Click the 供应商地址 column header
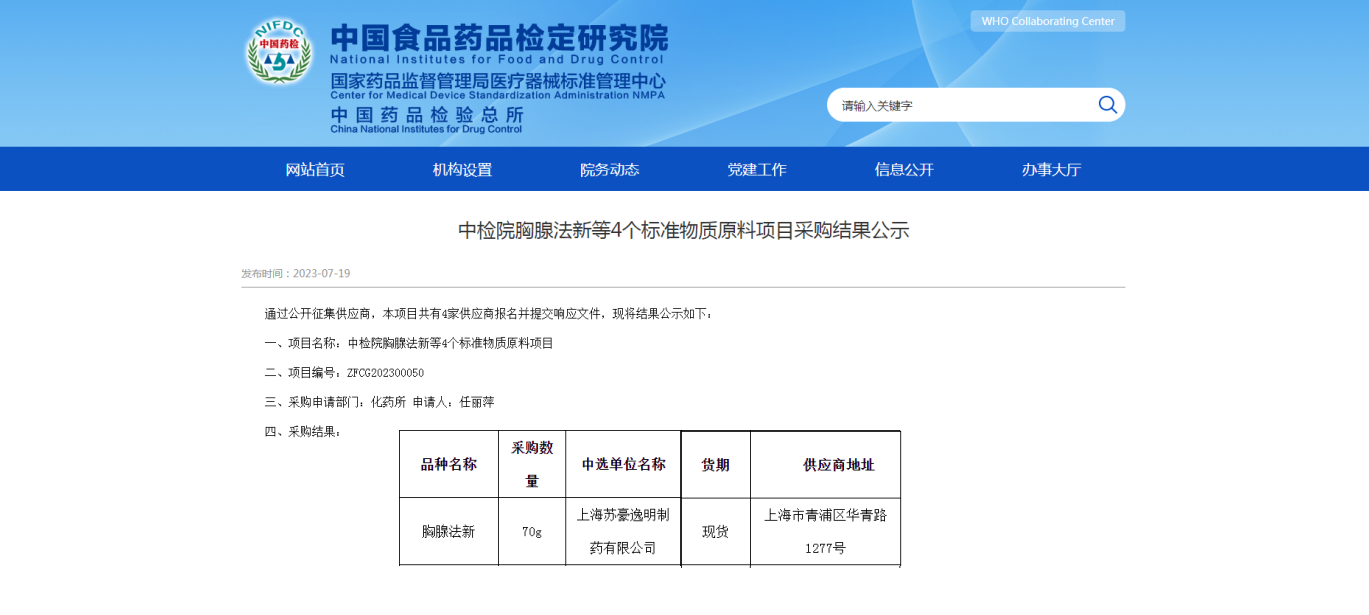The image size is (1369, 615). (838, 465)
